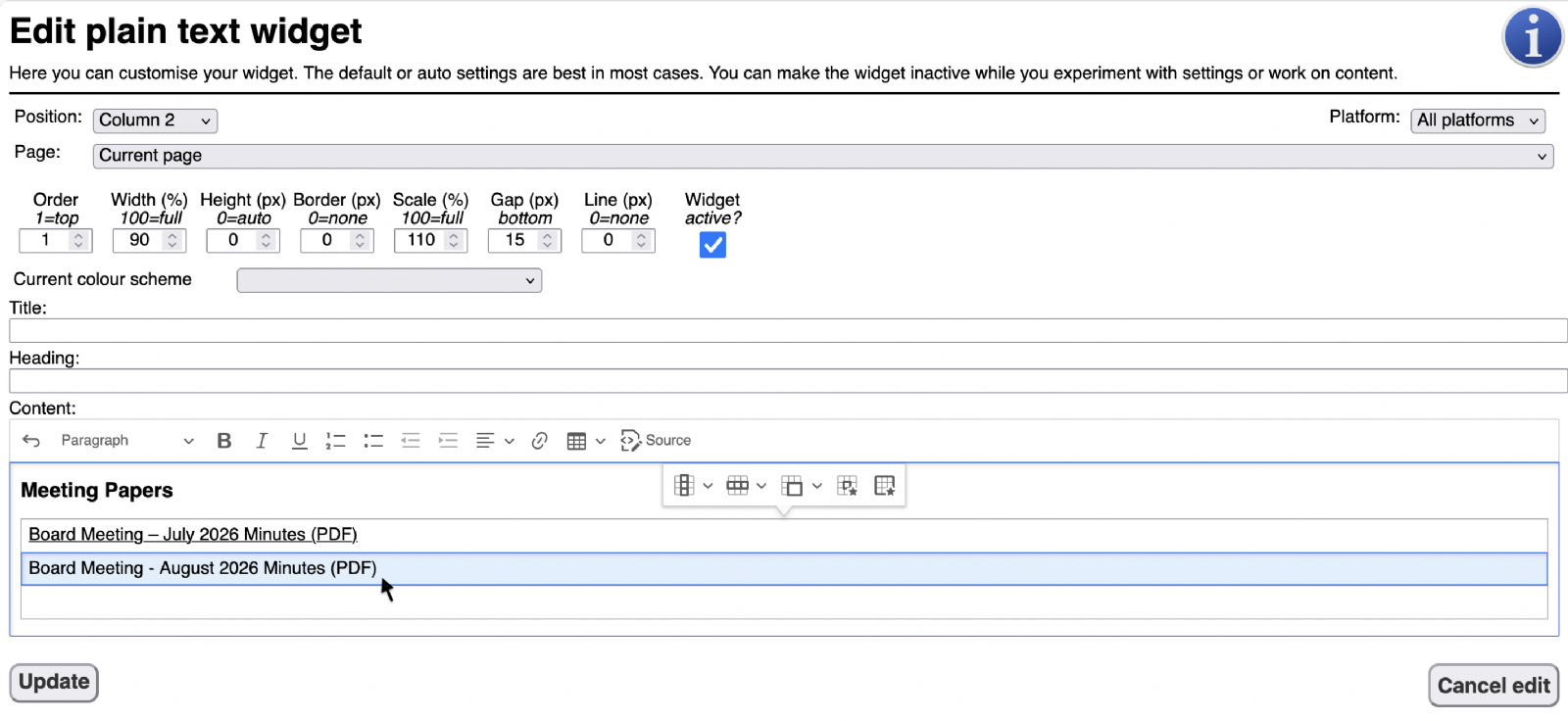Click the undo arrow in the editor toolbar
1568x721 pixels.
pyautogui.click(x=31, y=441)
